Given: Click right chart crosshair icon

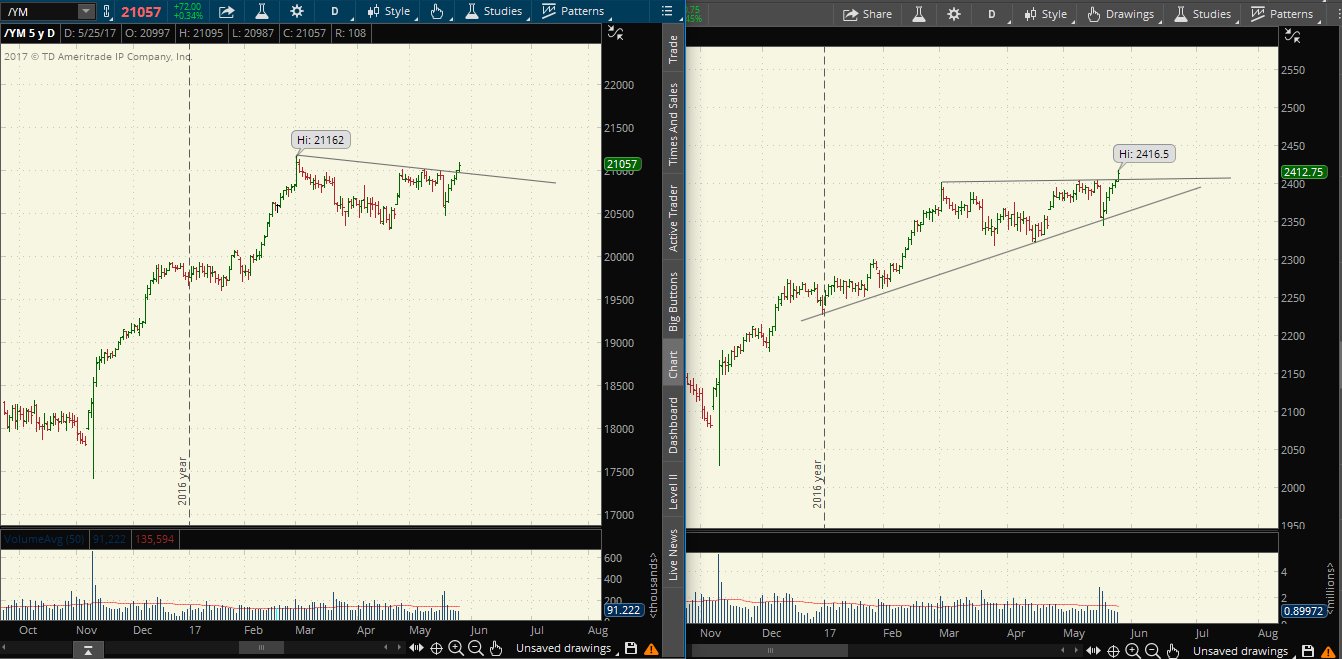Looking at the screenshot, I should click(1113, 651).
